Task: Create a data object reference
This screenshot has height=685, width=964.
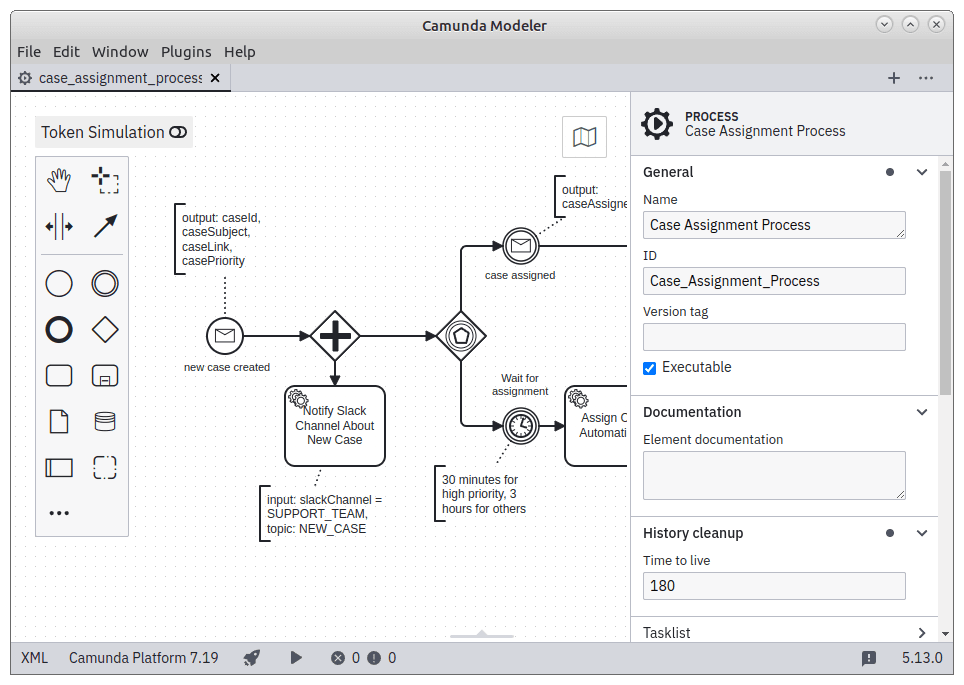Action: pyautogui.click(x=59, y=422)
